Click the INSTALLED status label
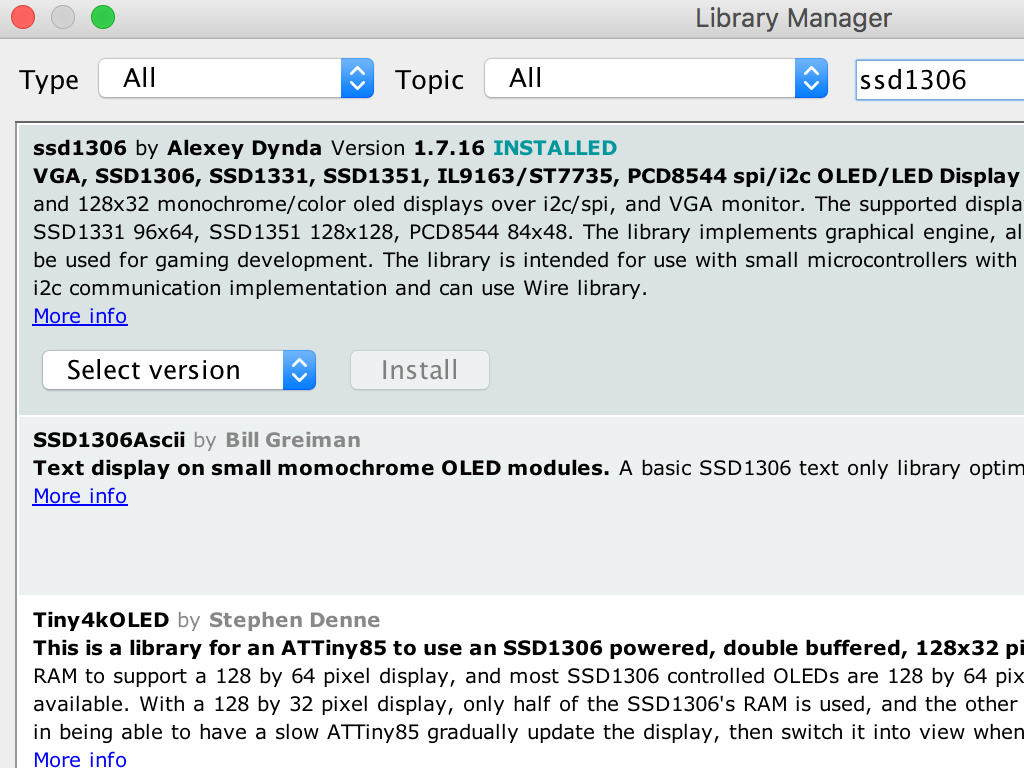The height and width of the screenshot is (768, 1024). point(554,148)
